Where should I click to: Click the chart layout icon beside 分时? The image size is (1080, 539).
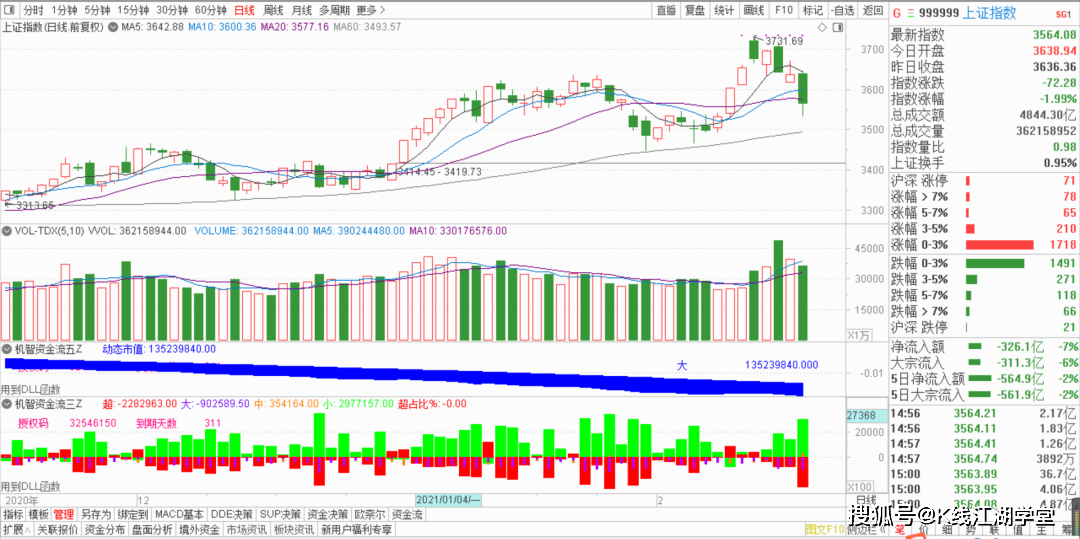9,10
